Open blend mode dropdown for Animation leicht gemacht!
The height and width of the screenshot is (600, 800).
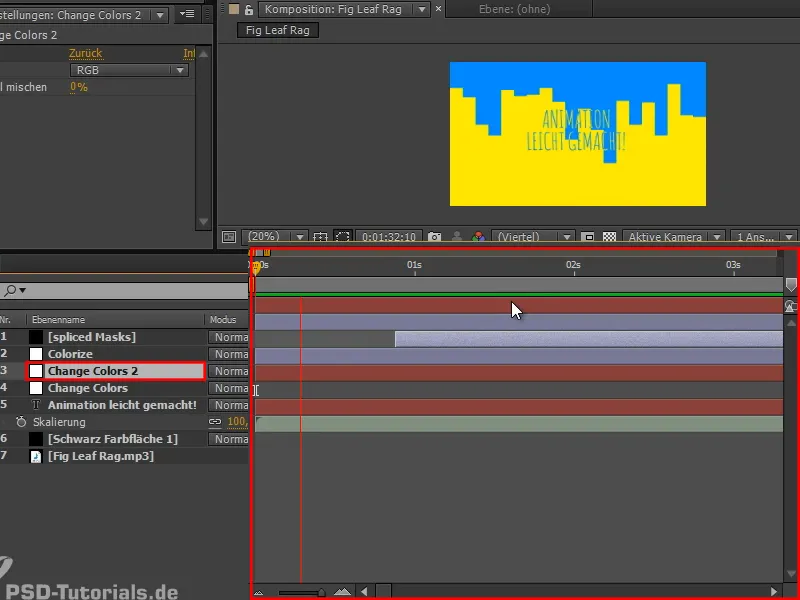[x=228, y=405]
